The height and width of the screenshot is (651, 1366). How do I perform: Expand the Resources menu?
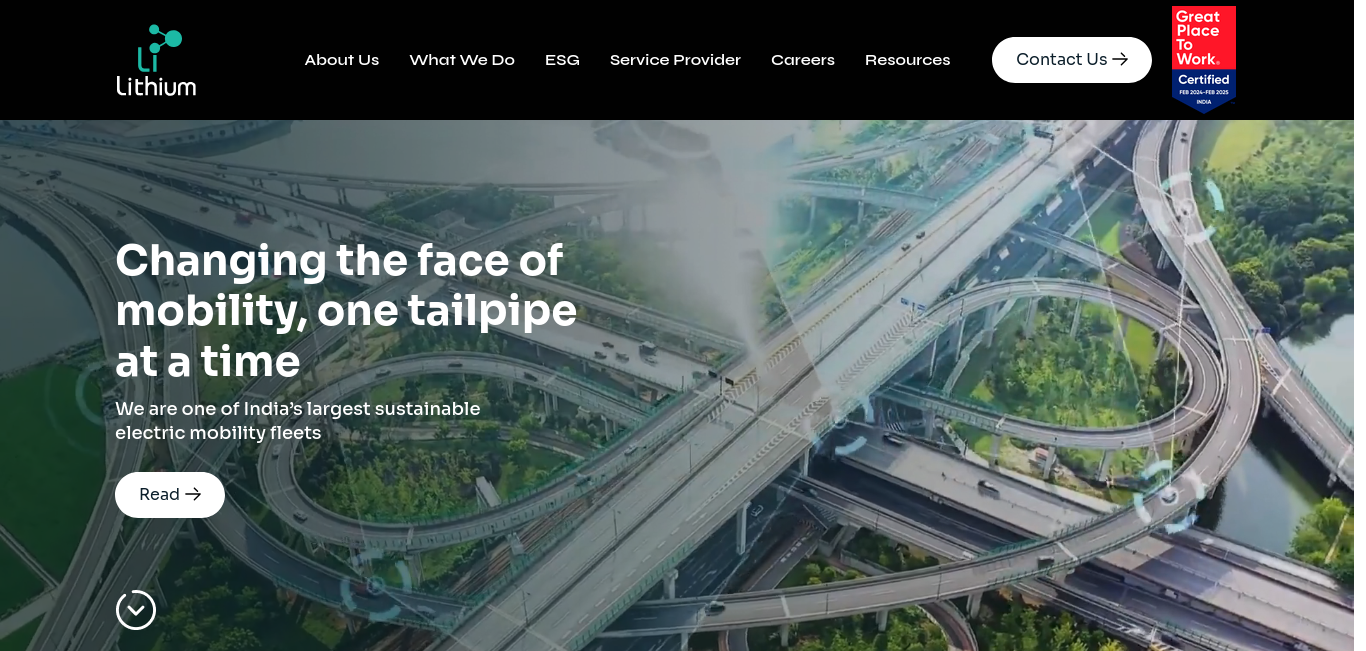click(x=908, y=60)
